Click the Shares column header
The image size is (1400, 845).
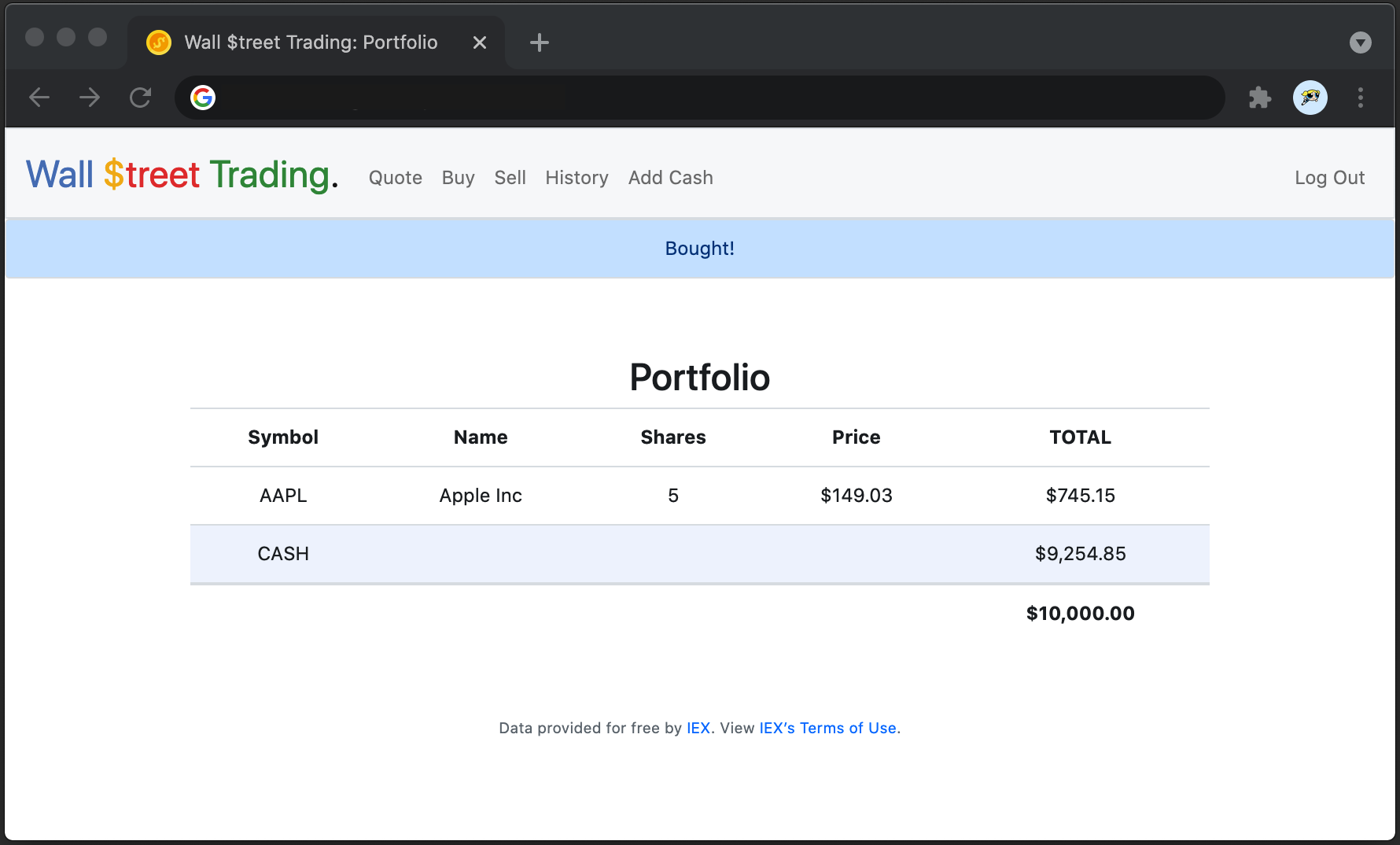673,437
